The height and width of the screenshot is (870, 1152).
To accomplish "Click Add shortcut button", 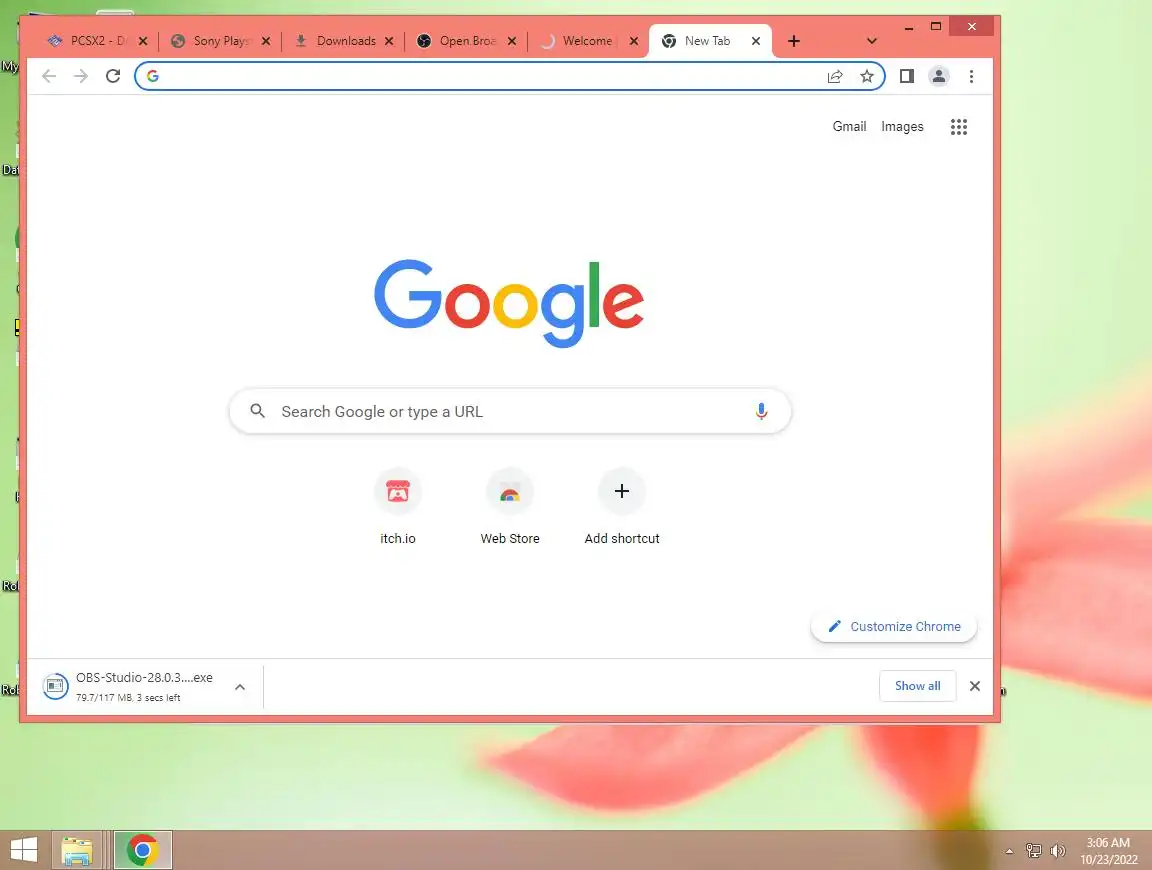I will pyautogui.click(x=622, y=507).
